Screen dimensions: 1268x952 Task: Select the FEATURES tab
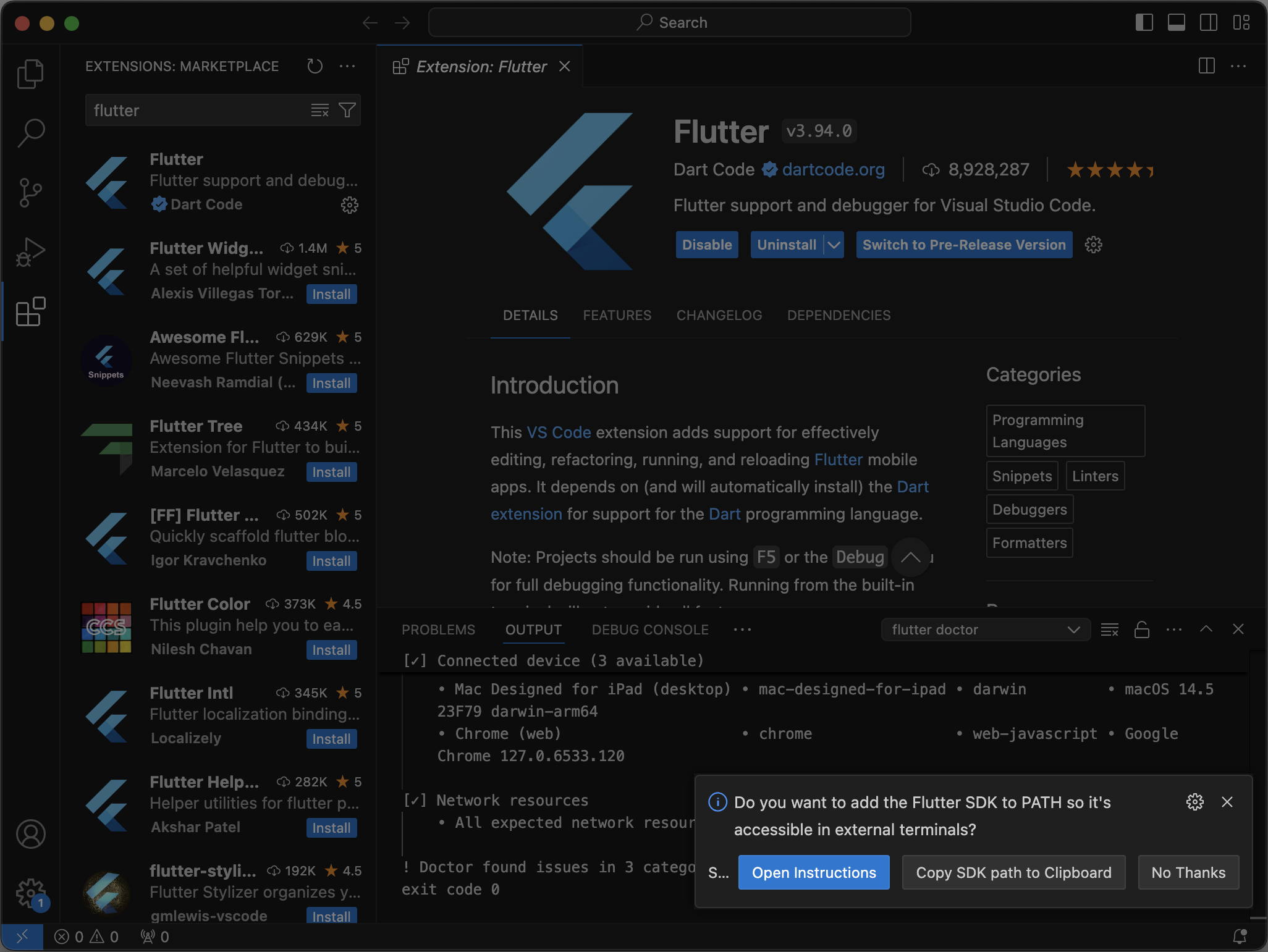click(x=617, y=315)
